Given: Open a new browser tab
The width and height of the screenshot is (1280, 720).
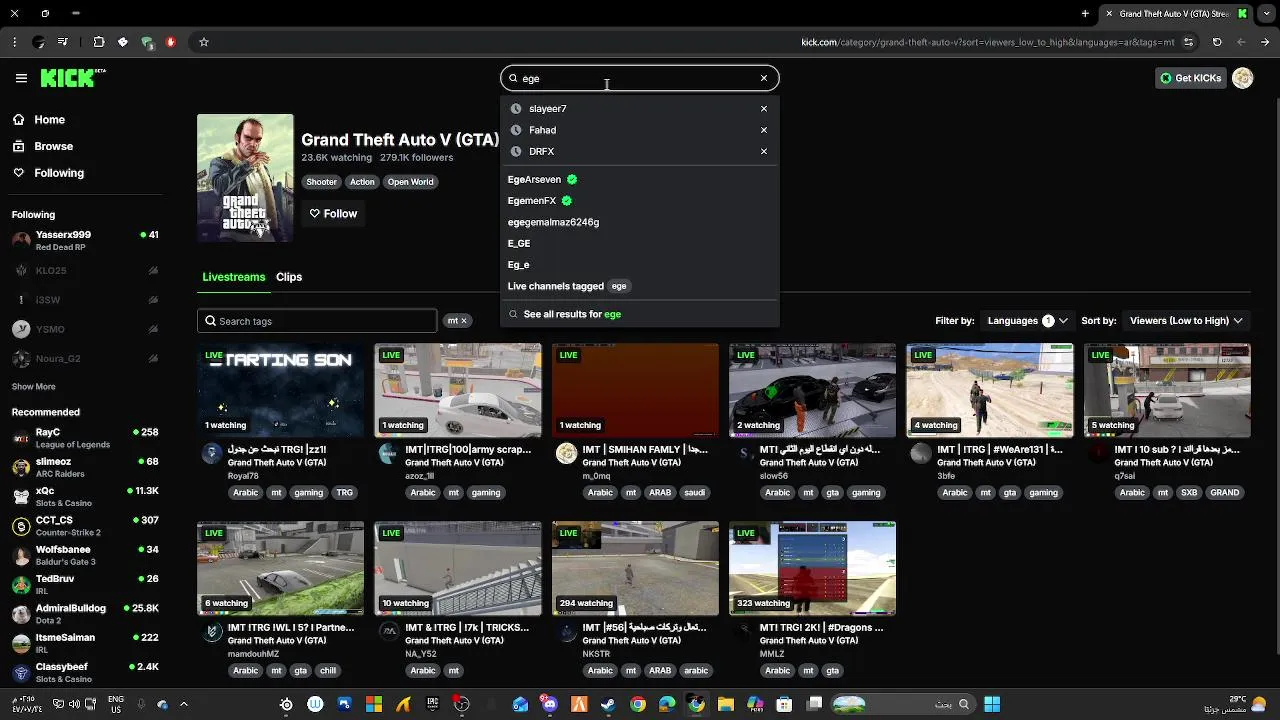Looking at the screenshot, I should pos(1085,13).
